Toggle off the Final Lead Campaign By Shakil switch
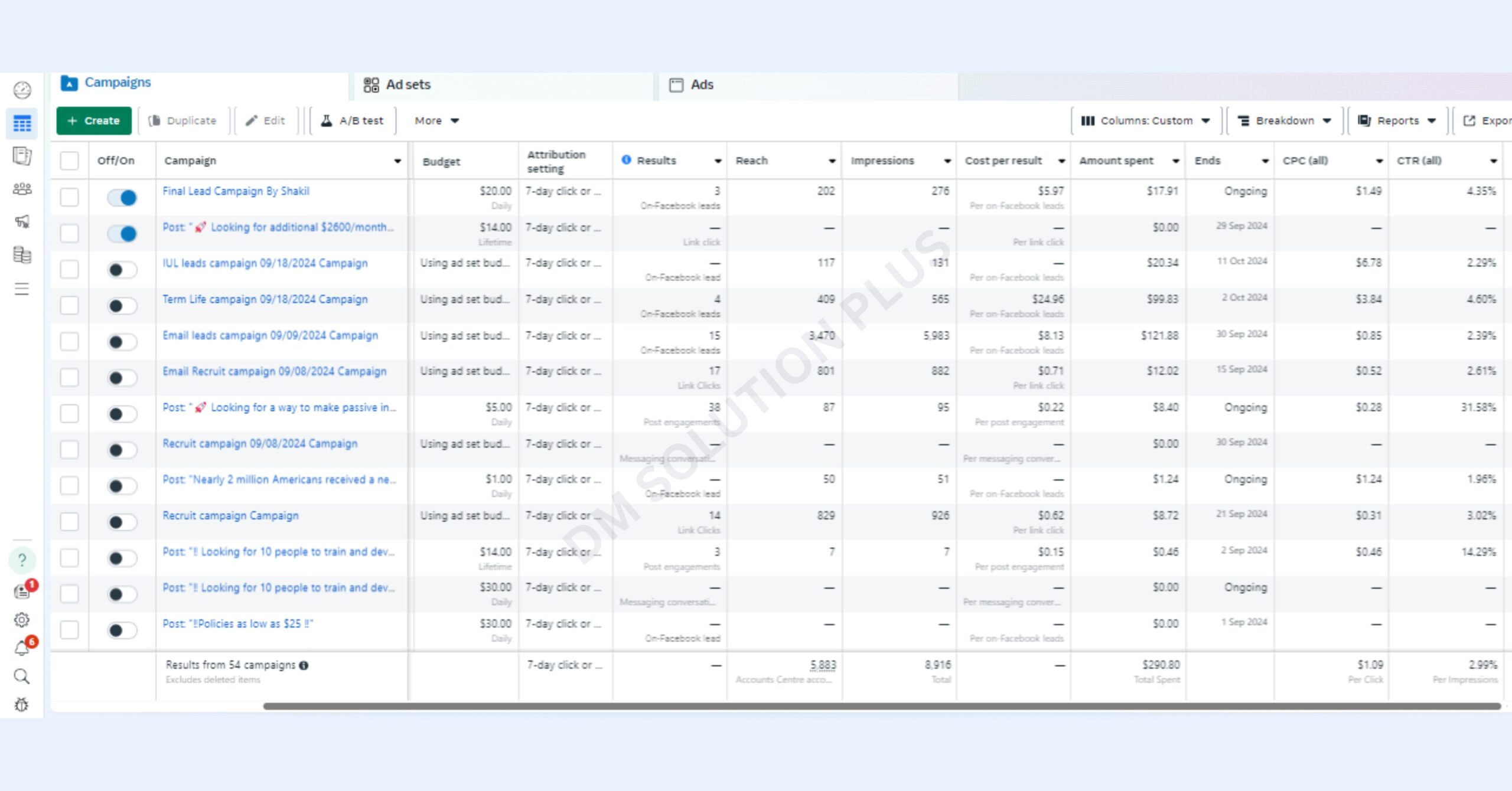 (122, 198)
